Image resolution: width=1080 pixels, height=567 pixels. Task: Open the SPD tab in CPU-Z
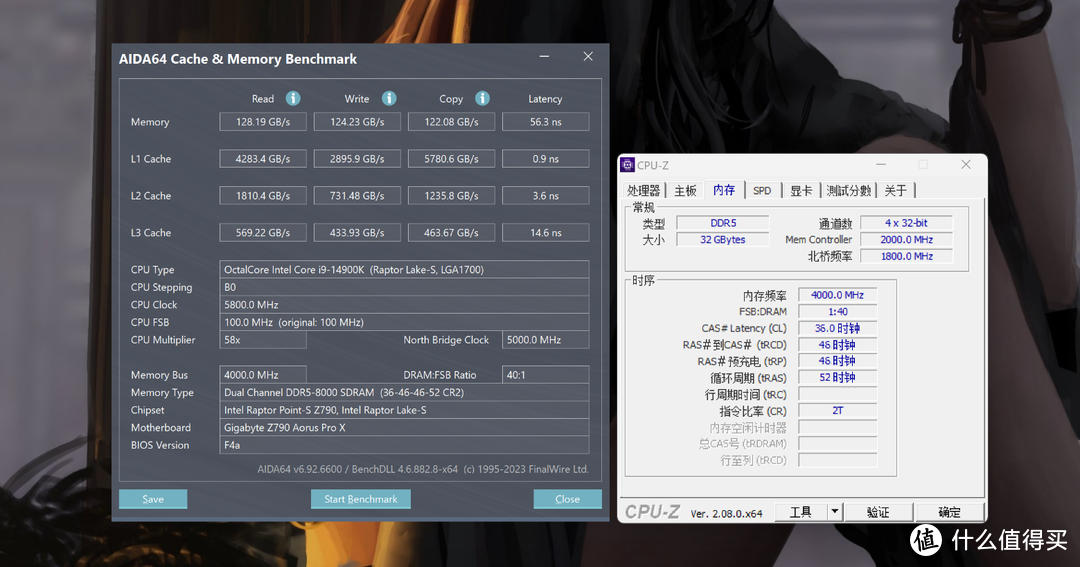coord(762,191)
